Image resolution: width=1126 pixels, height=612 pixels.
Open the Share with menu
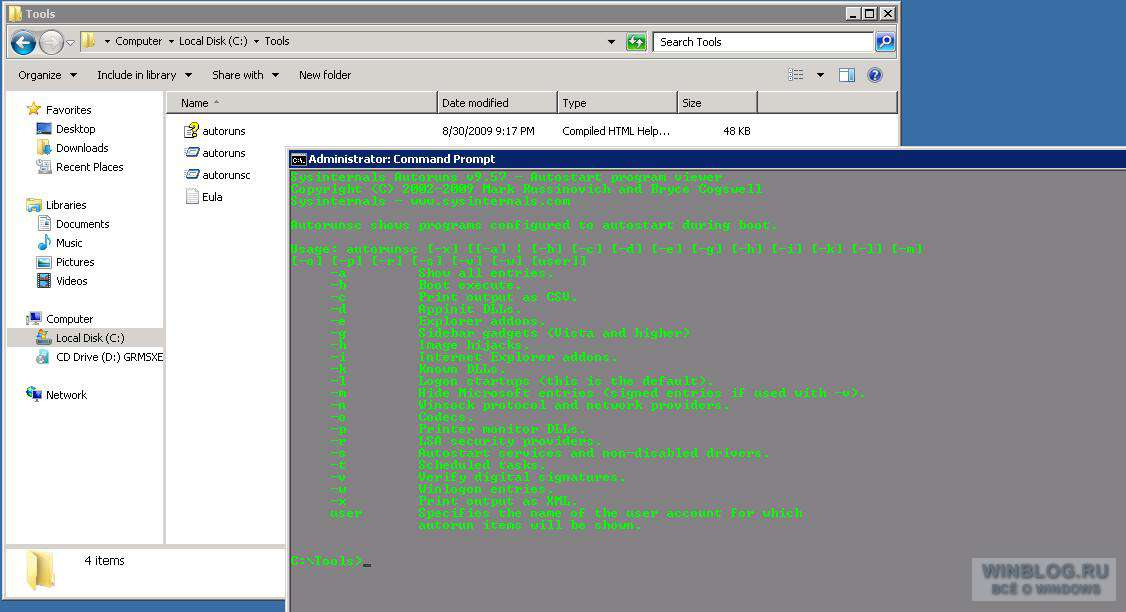click(245, 75)
